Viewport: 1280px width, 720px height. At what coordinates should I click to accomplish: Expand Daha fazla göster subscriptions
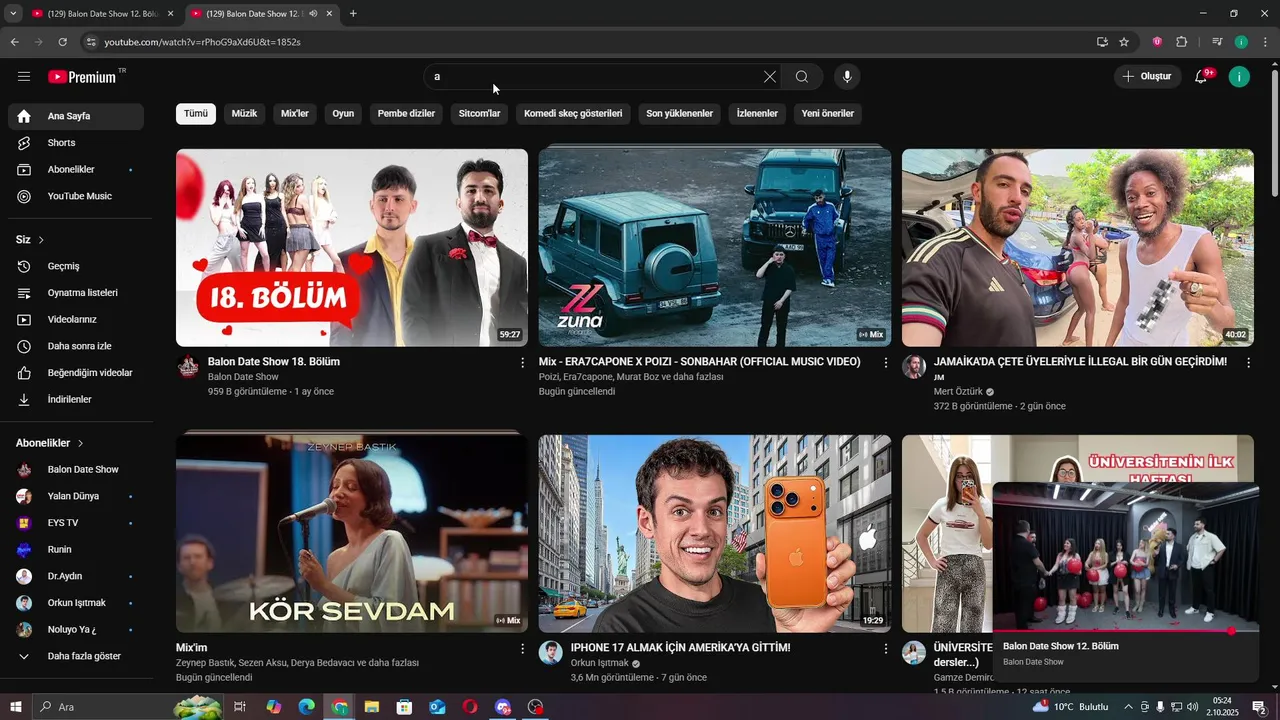(x=76, y=656)
